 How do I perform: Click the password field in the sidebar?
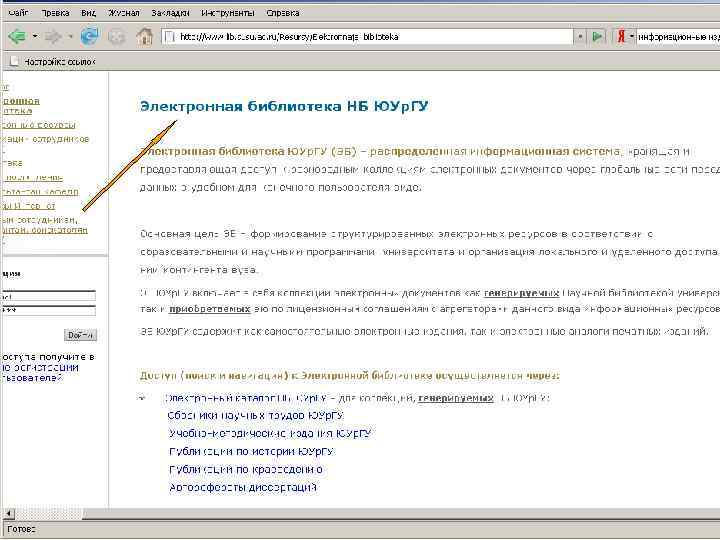(48, 311)
